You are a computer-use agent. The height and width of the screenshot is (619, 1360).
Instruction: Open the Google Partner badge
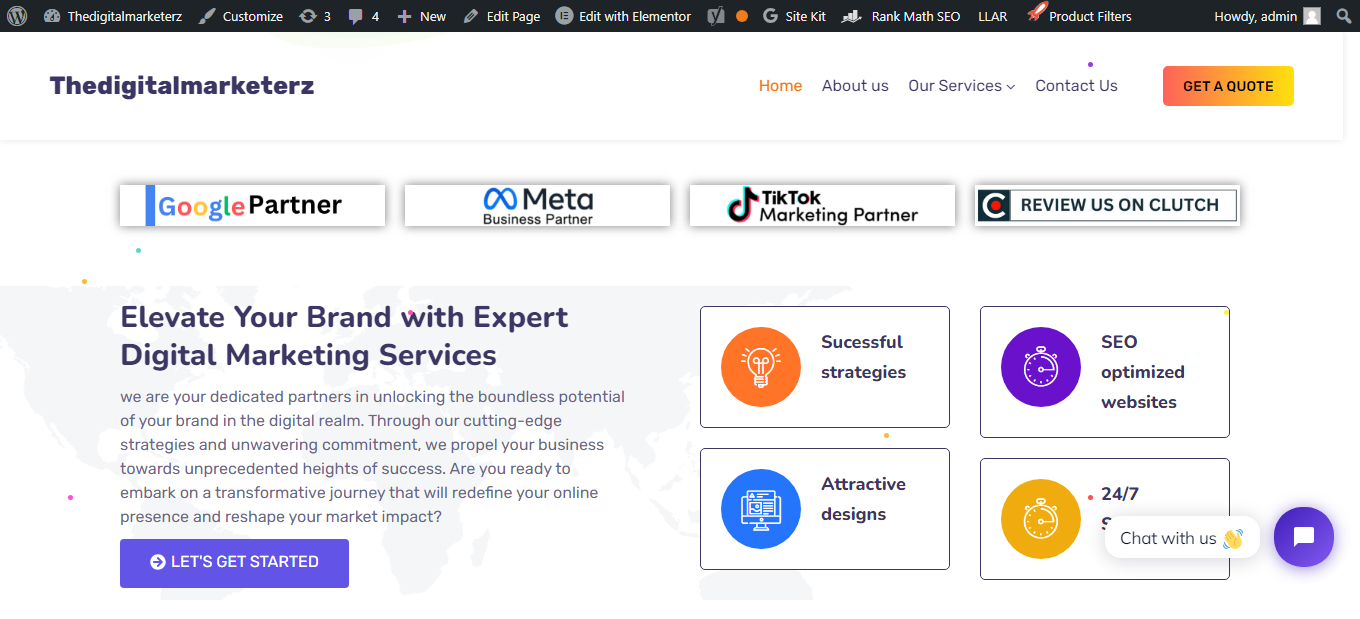pyautogui.click(x=252, y=205)
